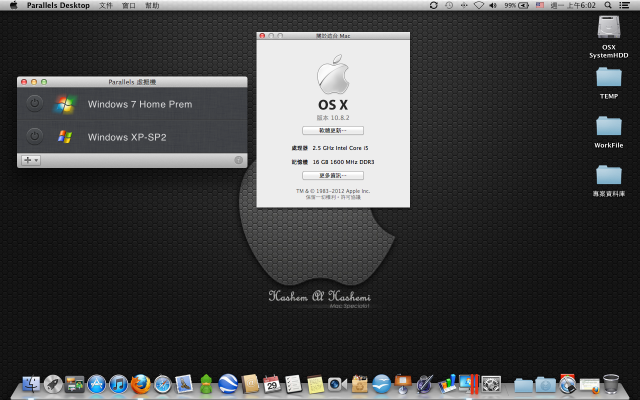Viewport: 640px width, 400px height.
Task: Launch iTunes from the Dock
Action: pyautogui.click(x=119, y=384)
